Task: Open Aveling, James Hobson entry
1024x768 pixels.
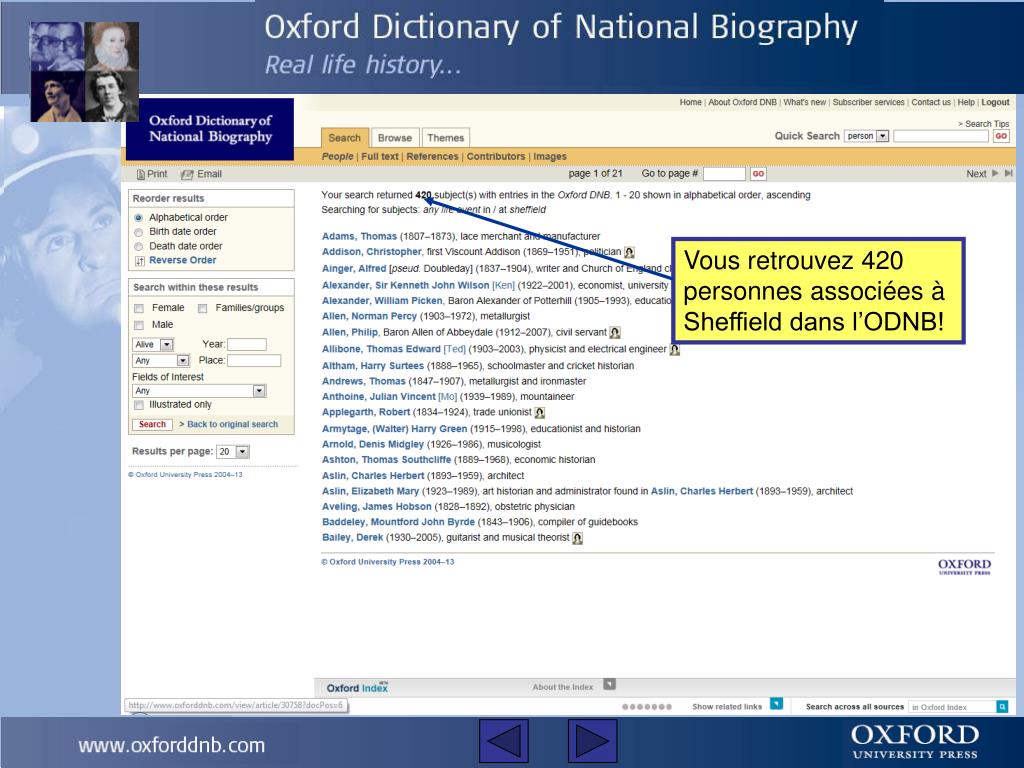Action: tap(377, 507)
